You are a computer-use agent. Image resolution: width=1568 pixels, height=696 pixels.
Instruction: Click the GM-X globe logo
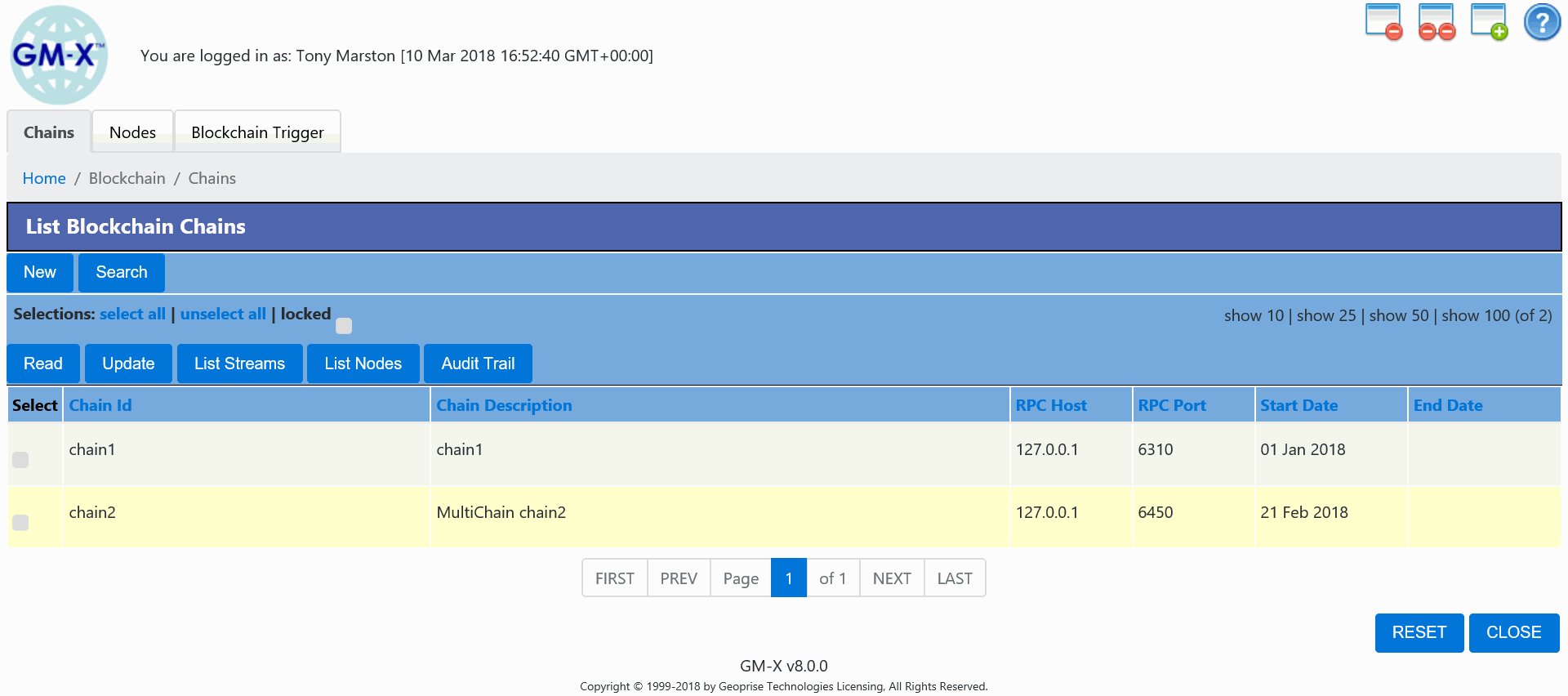59,55
